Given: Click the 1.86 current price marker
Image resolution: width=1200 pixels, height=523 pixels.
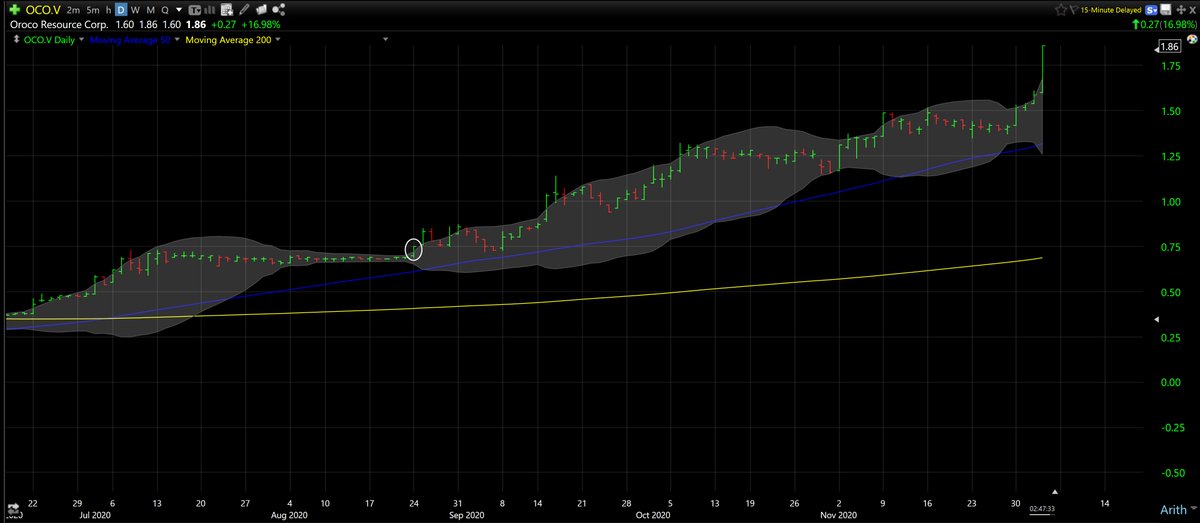Looking at the screenshot, I should coord(1169,46).
